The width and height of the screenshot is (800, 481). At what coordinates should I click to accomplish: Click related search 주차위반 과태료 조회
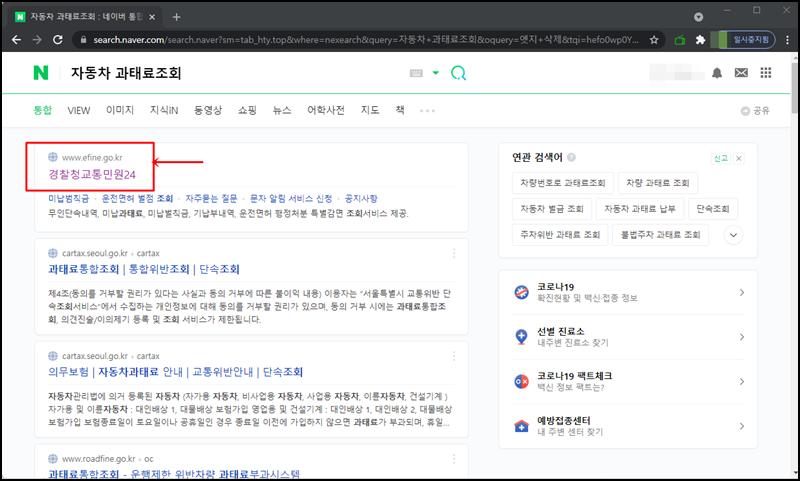[560, 235]
